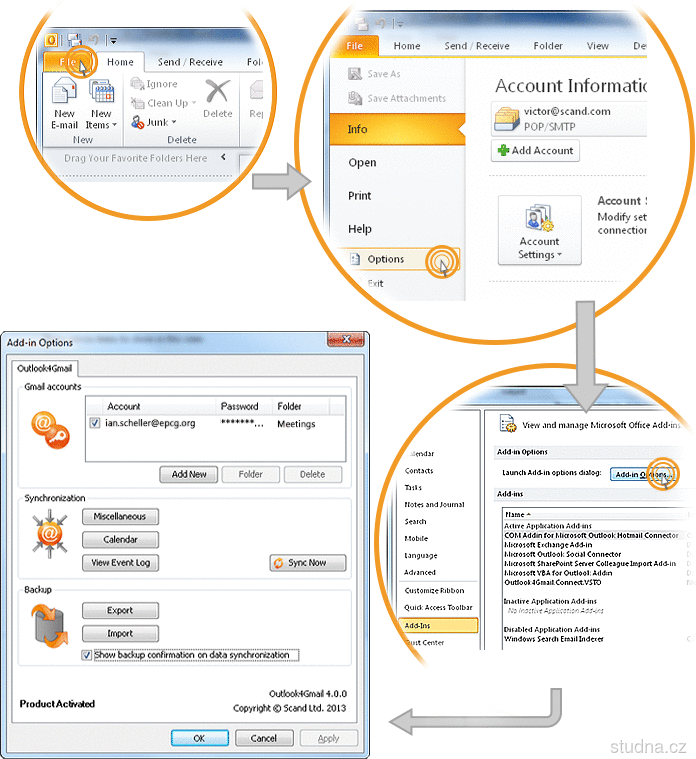This screenshot has width=696, height=759.
Task: Select the Hotmail Connector COM add-in row
Action: point(591,535)
